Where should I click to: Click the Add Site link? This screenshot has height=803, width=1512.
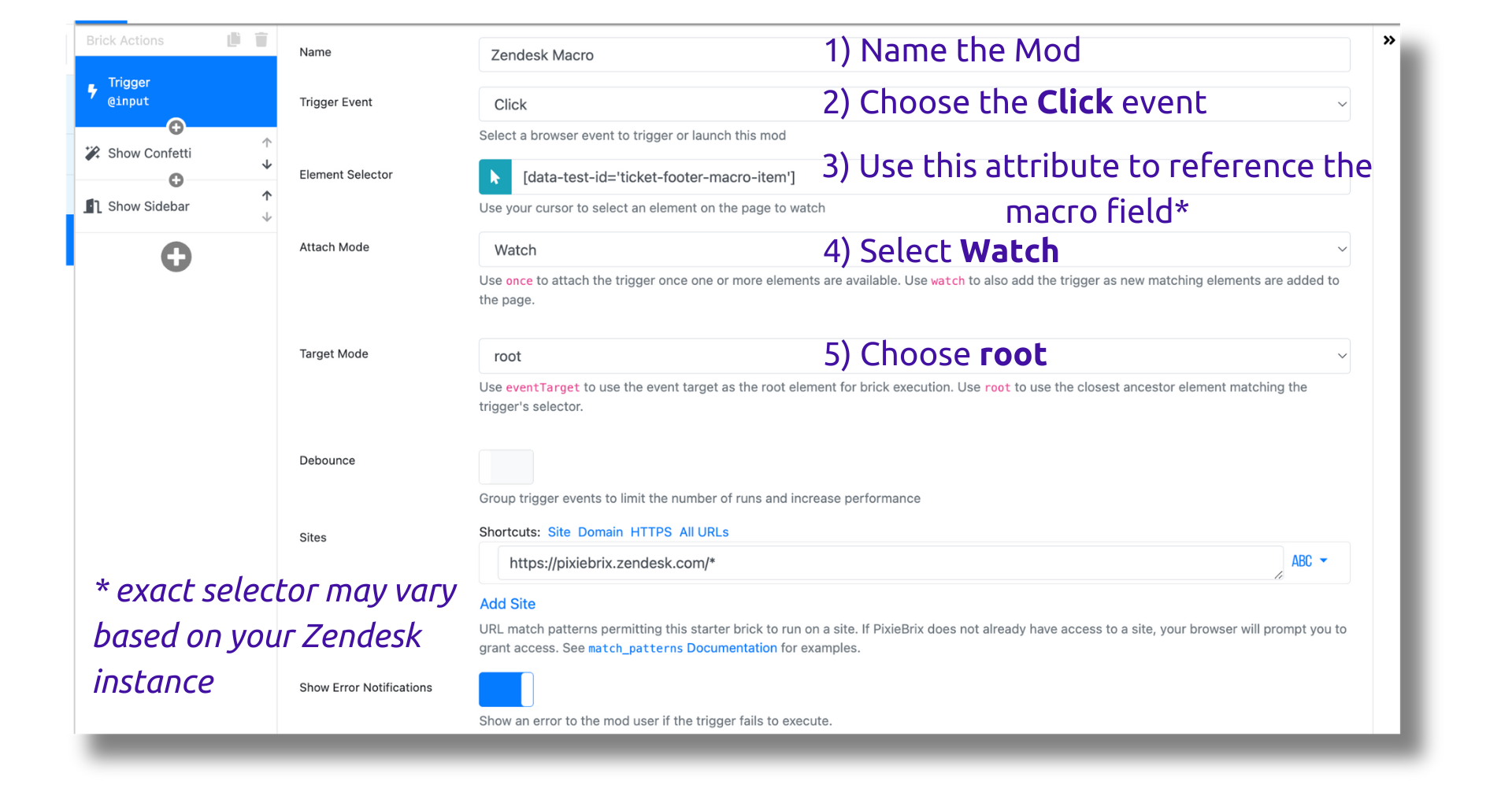[506, 603]
